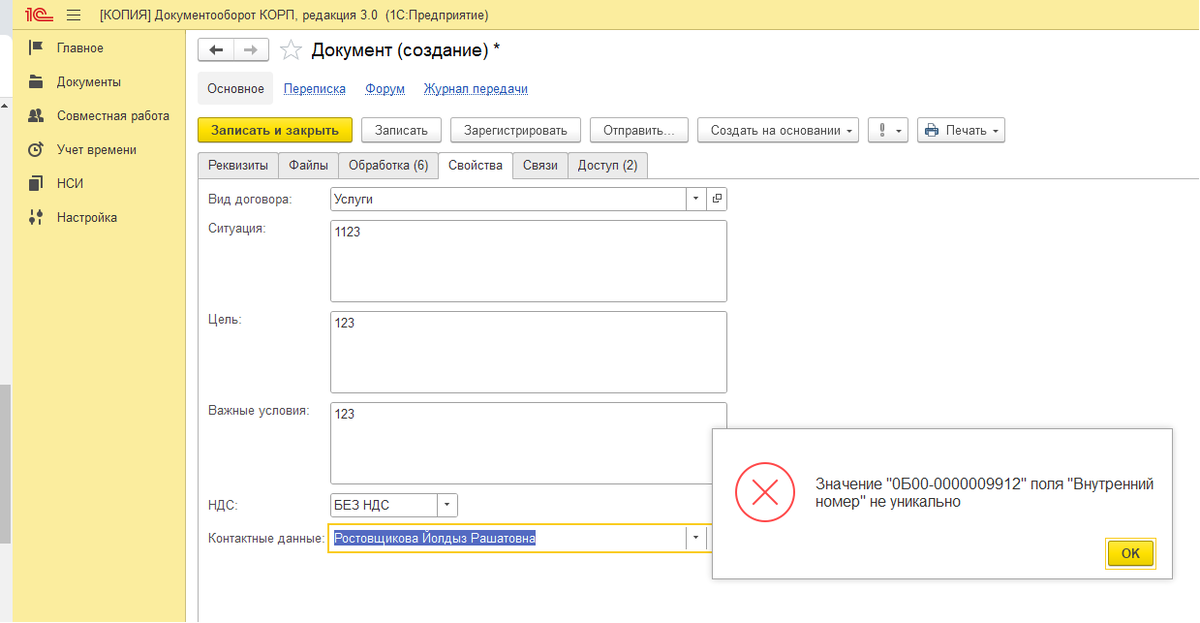Switch to the Реквизиты tab
This screenshot has height=623, width=1200.
(x=237, y=166)
